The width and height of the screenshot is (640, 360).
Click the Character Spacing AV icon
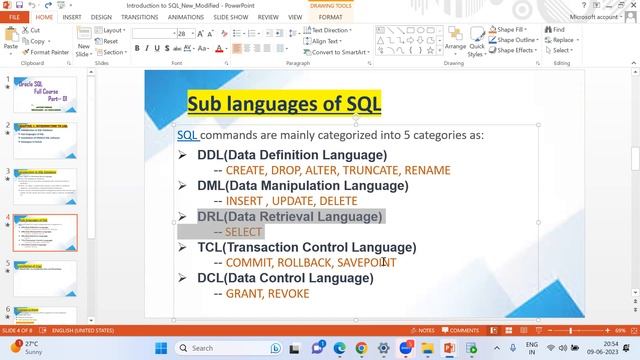[188, 49]
